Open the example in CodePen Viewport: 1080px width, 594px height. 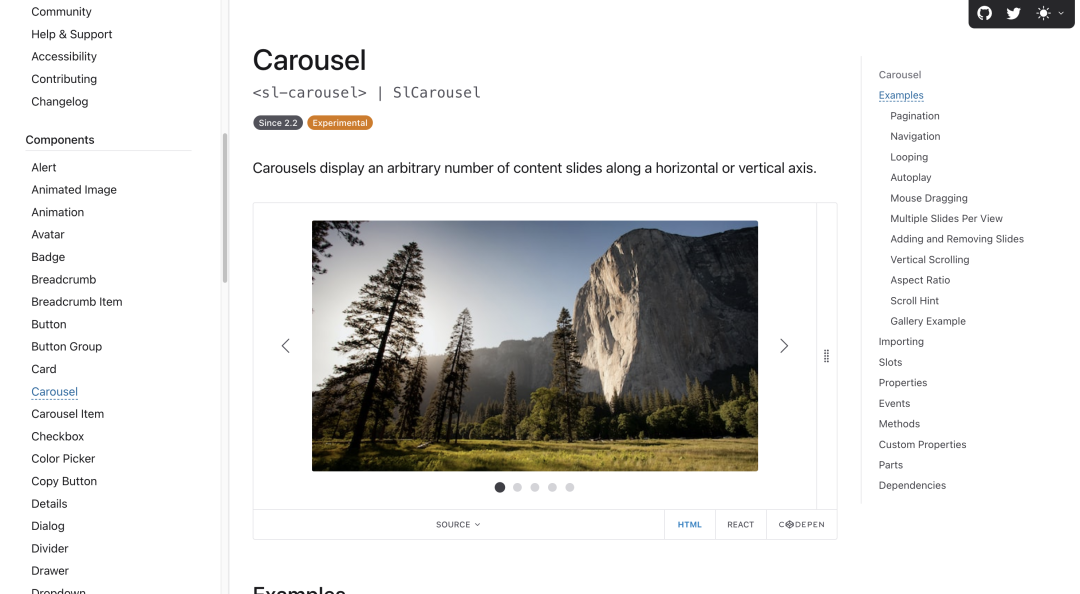802,524
